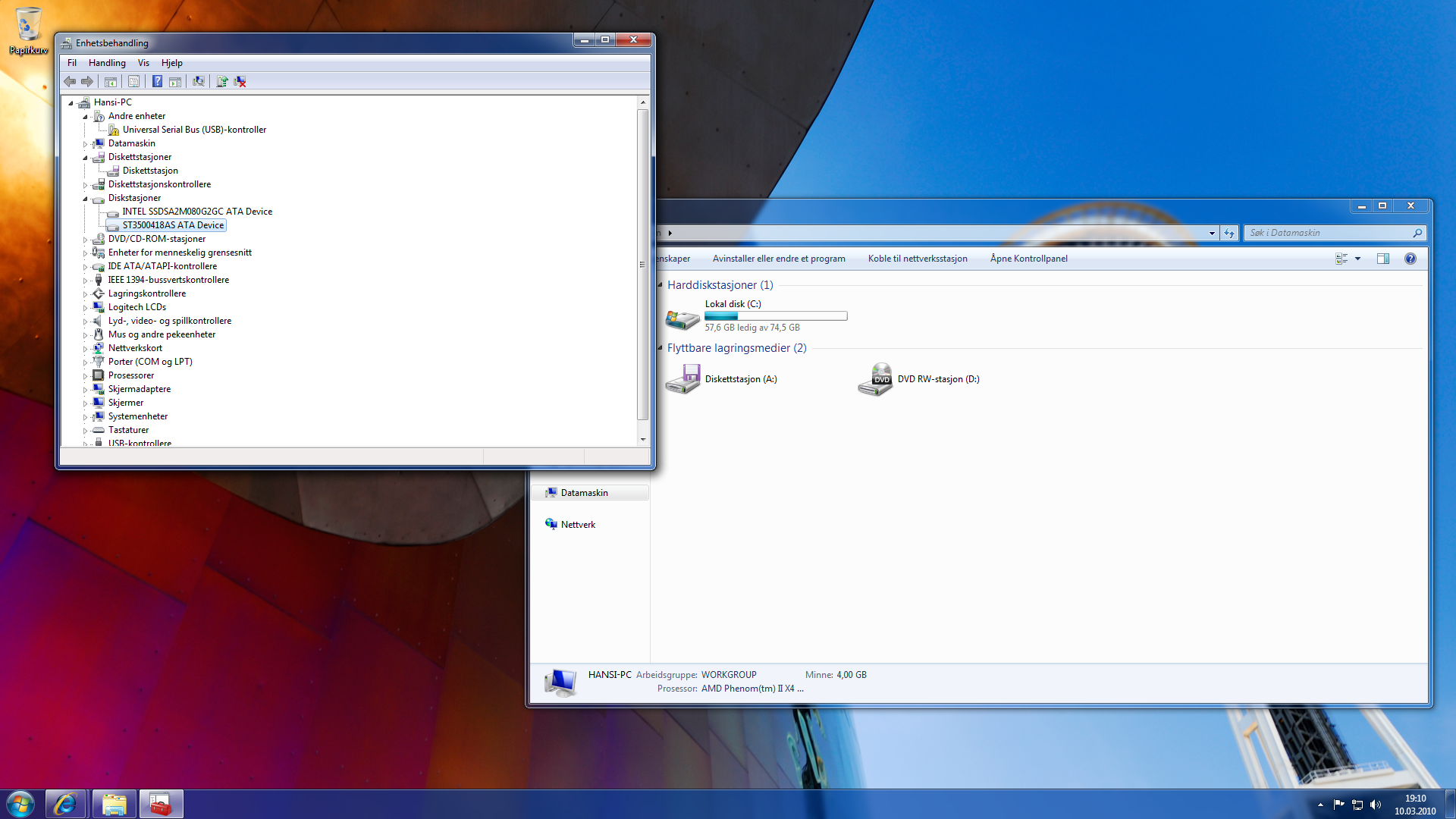Image resolution: width=1456 pixels, height=819 pixels.
Task: Open the address bar history dropdown
Action: [x=1212, y=233]
